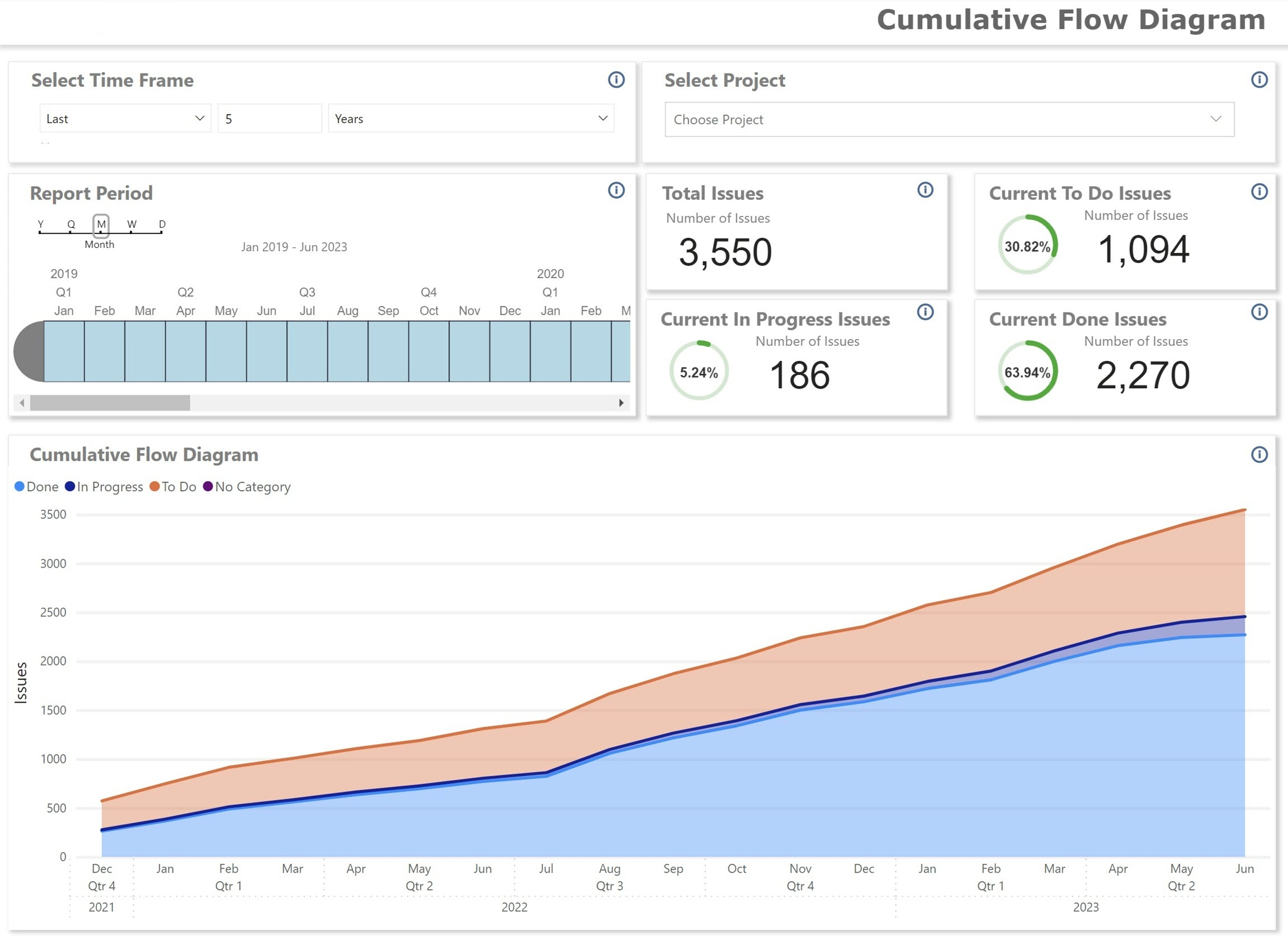Click the number 5 input field
This screenshot has width=1288, height=949.
269,118
